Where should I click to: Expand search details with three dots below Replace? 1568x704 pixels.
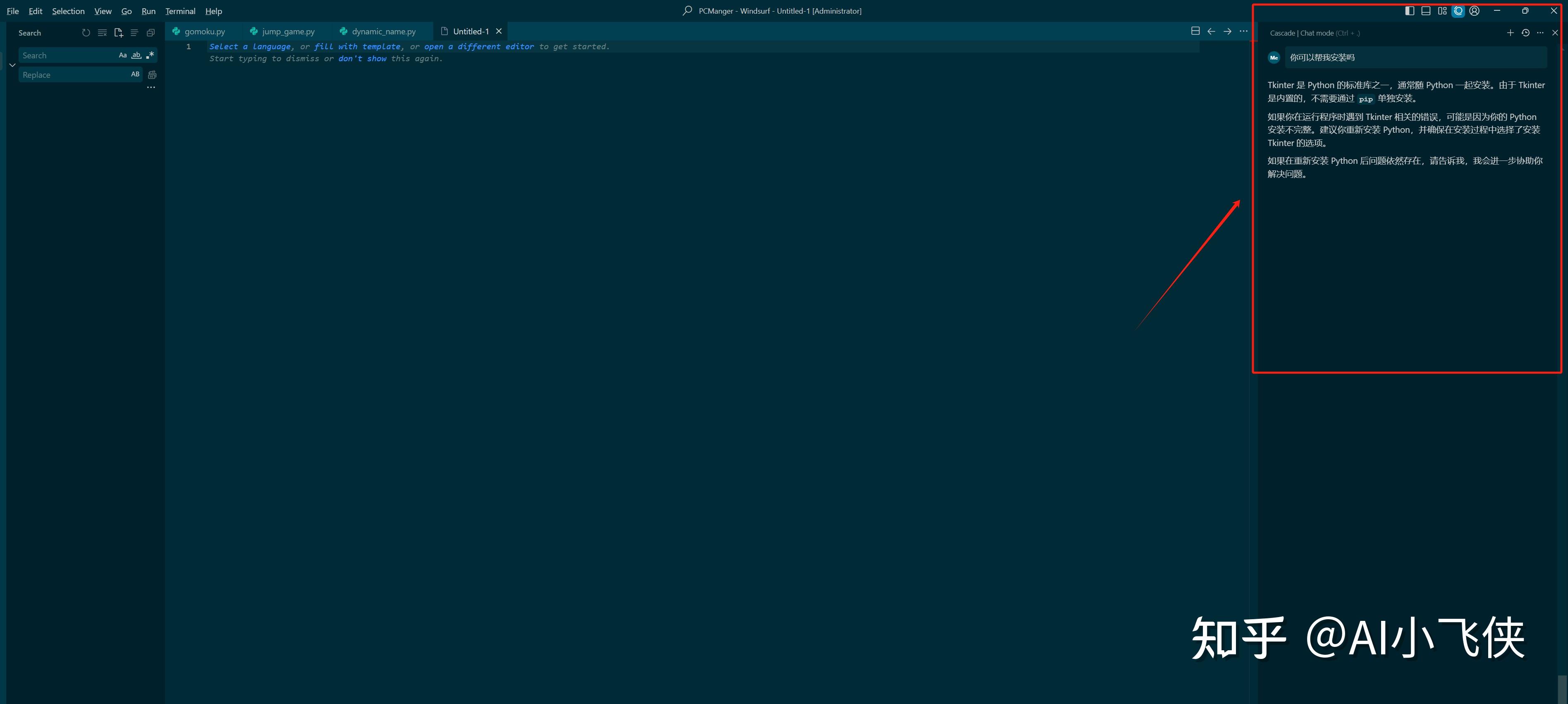click(x=151, y=88)
